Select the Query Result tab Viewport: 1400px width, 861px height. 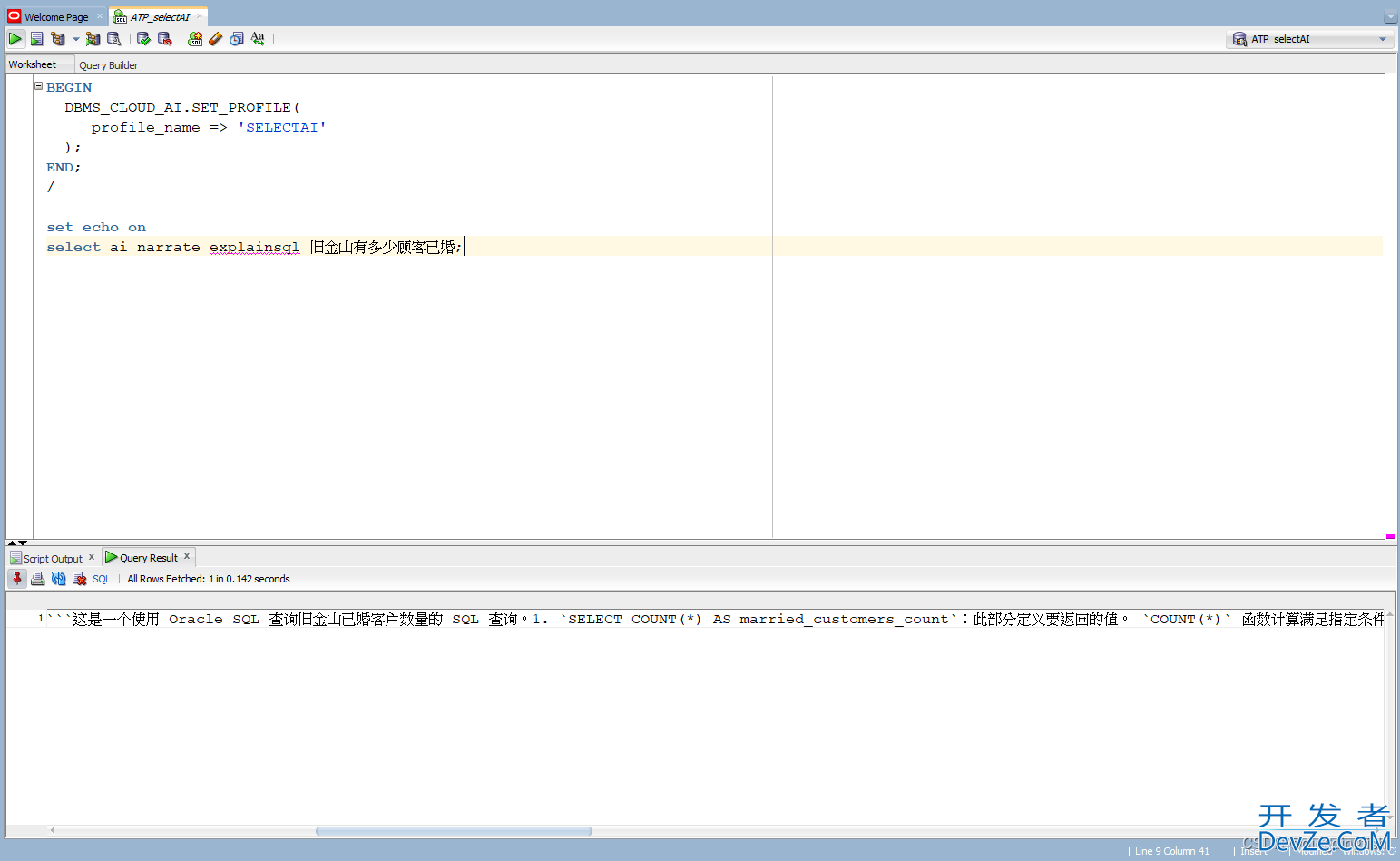[149, 558]
